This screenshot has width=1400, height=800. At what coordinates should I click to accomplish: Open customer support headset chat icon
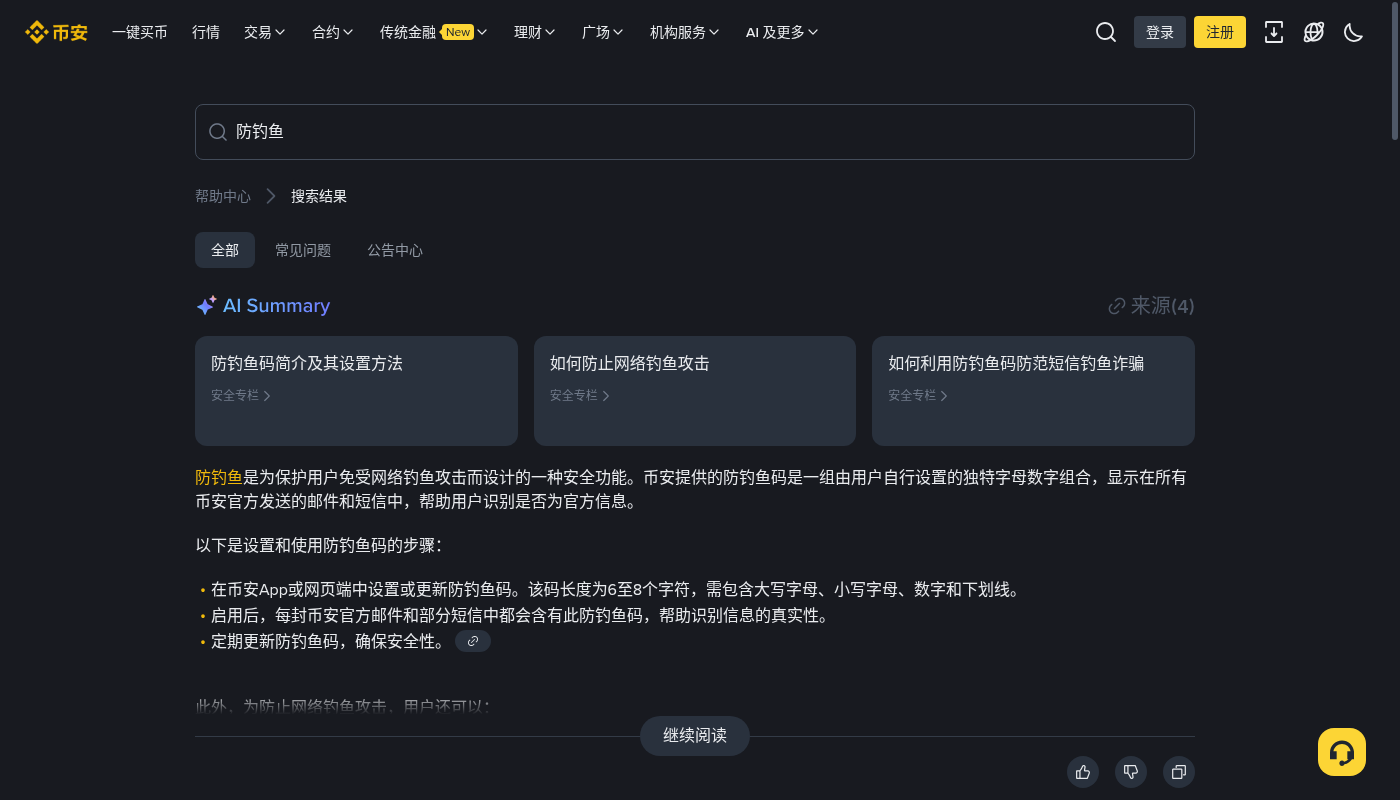1342,752
